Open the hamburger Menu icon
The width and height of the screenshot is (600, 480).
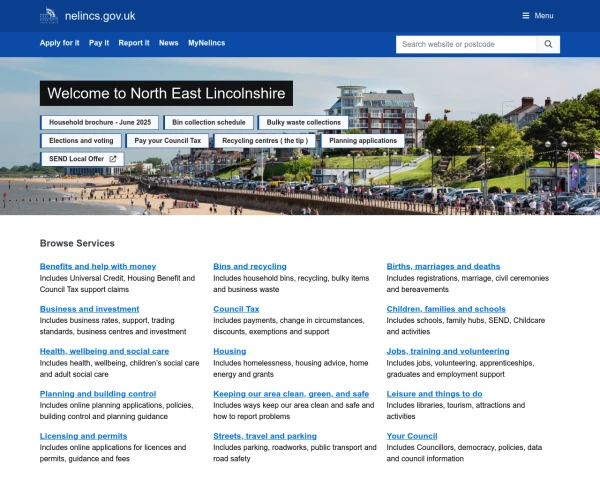pos(526,16)
